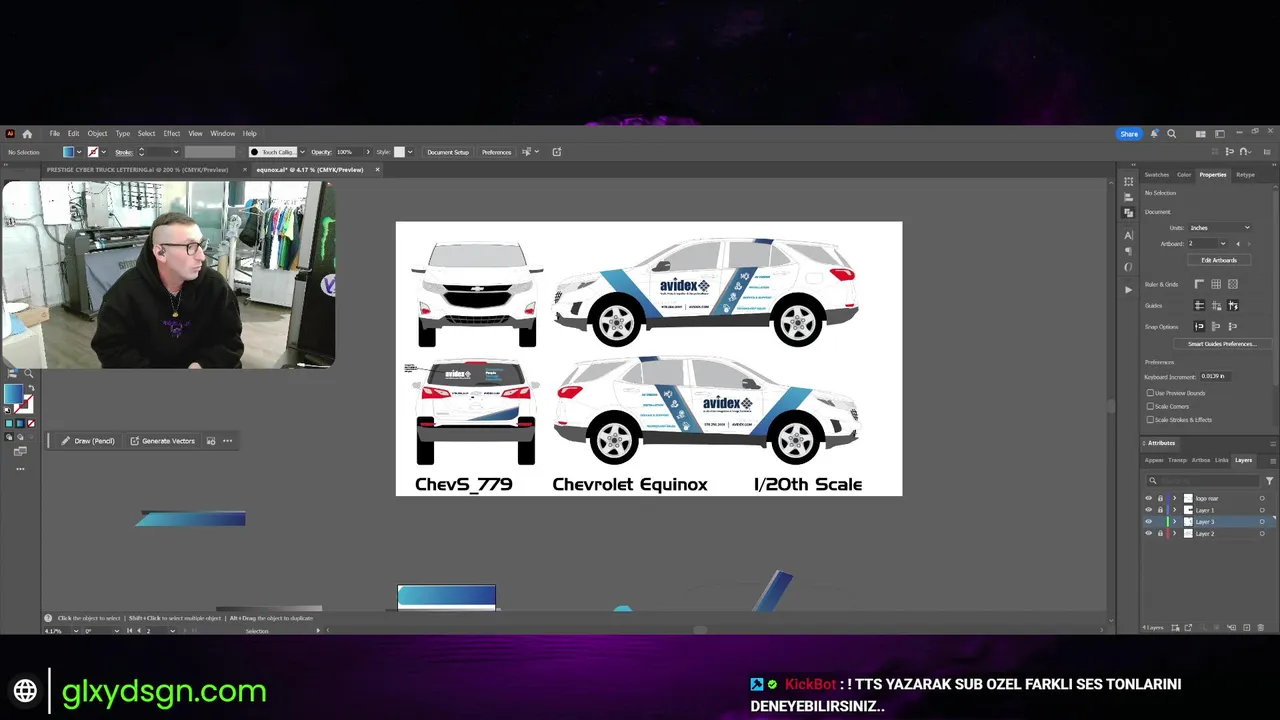1280x720 pixels.
Task: Enable Scale Strokes & Effects checkbox
Action: pyautogui.click(x=1150, y=419)
